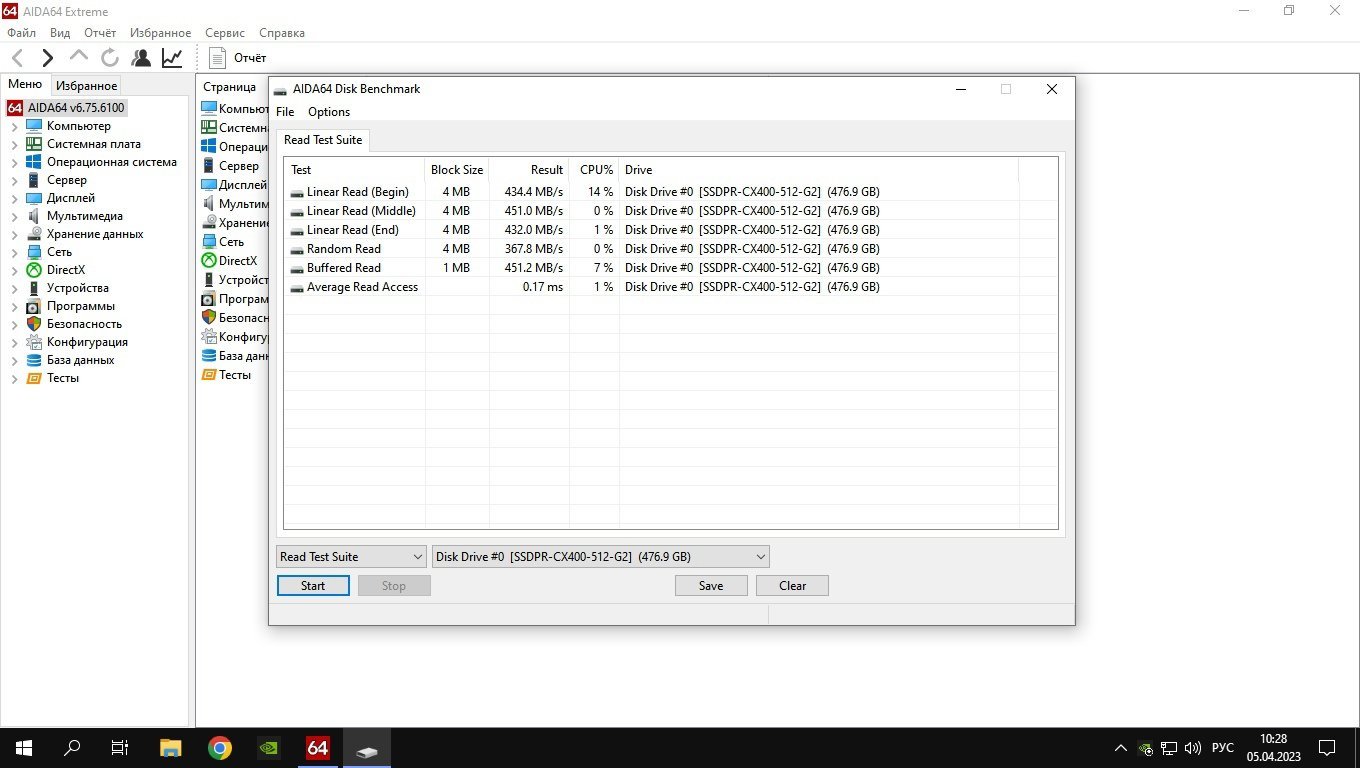The image size is (1360, 768).
Task: Open the Сервис menu
Action: pos(225,33)
